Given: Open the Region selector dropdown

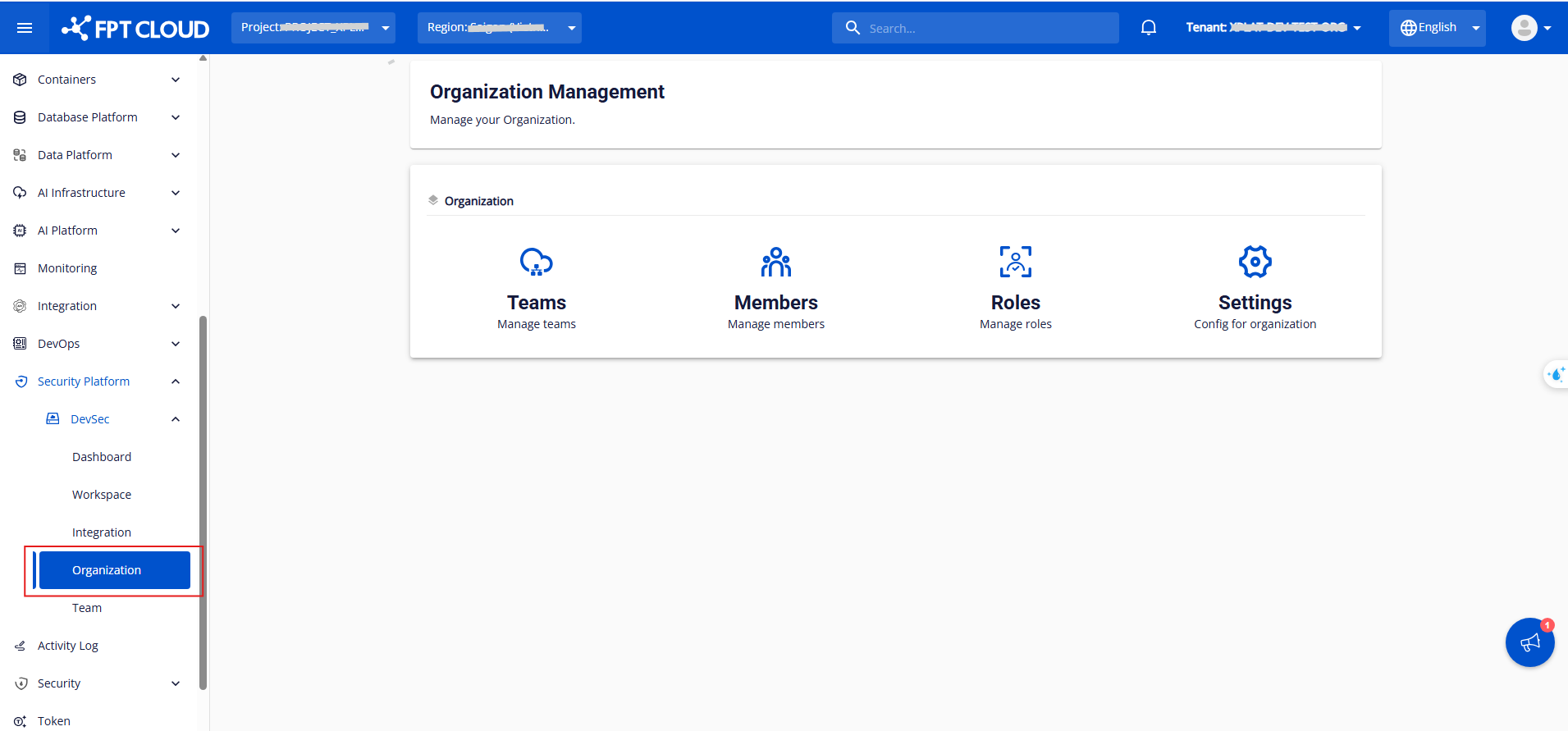Looking at the screenshot, I should point(499,28).
